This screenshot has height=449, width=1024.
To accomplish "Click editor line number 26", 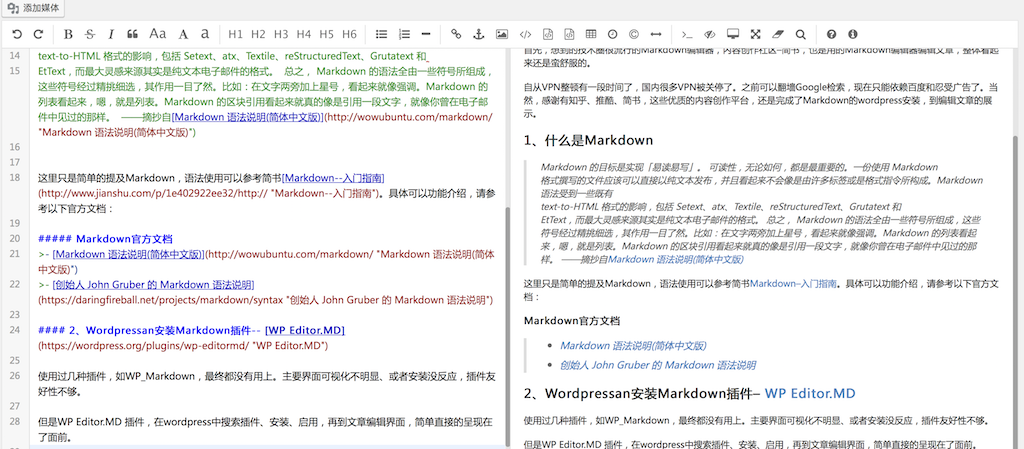I will coord(16,375).
